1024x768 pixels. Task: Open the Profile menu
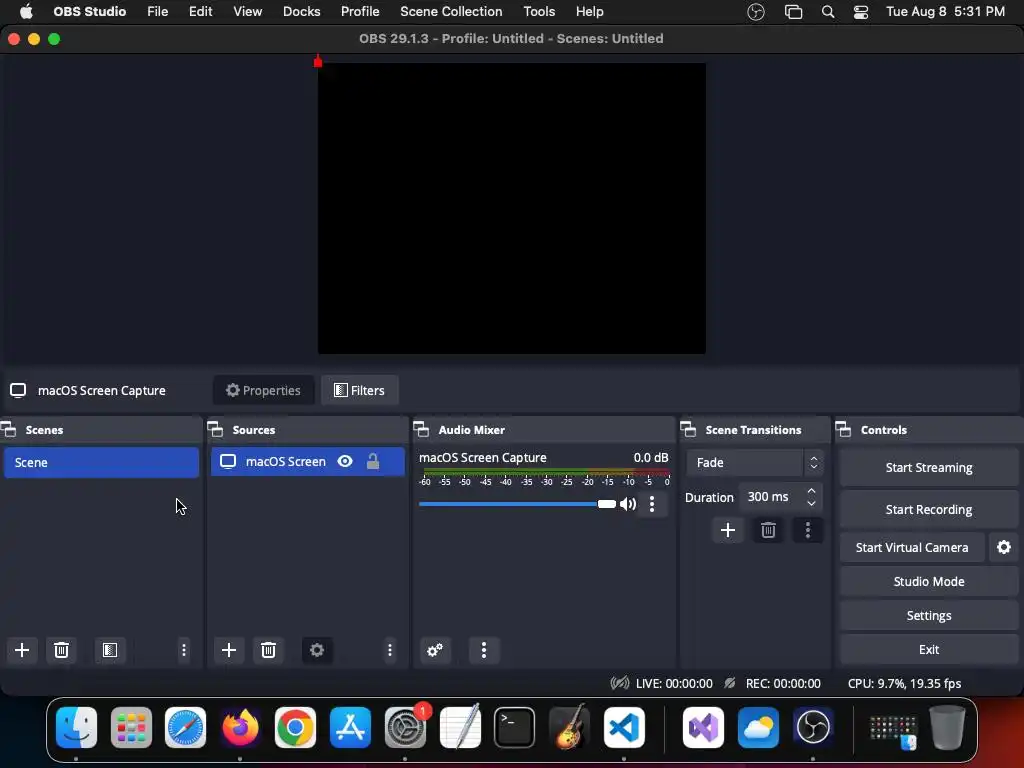(360, 12)
